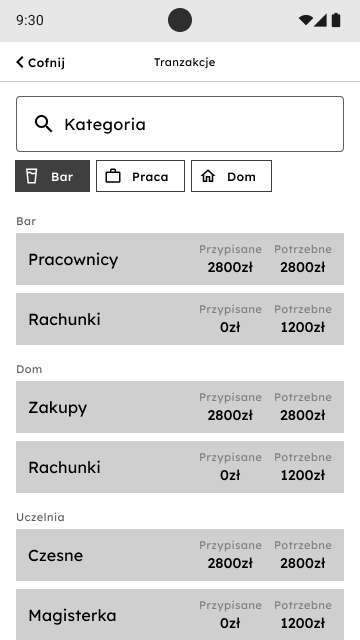Enable the Praca category filter
Viewport: 360px width, 640px height.
(140, 176)
